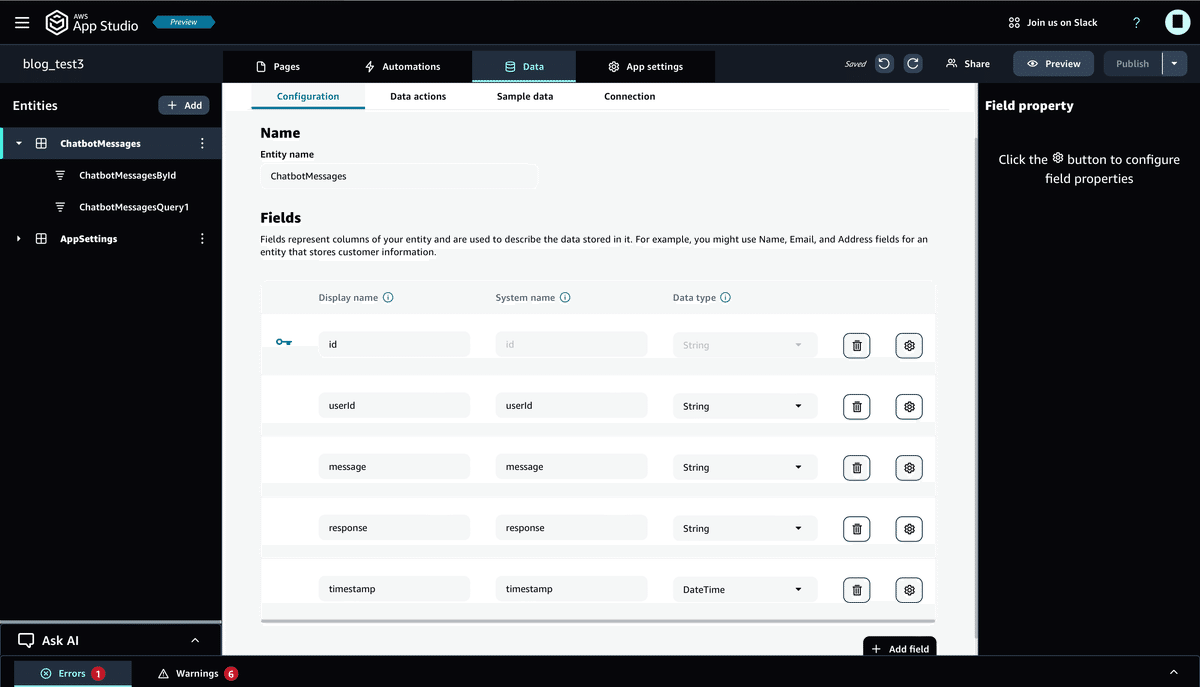
Task: Click the Entity name input field
Action: tap(399, 175)
